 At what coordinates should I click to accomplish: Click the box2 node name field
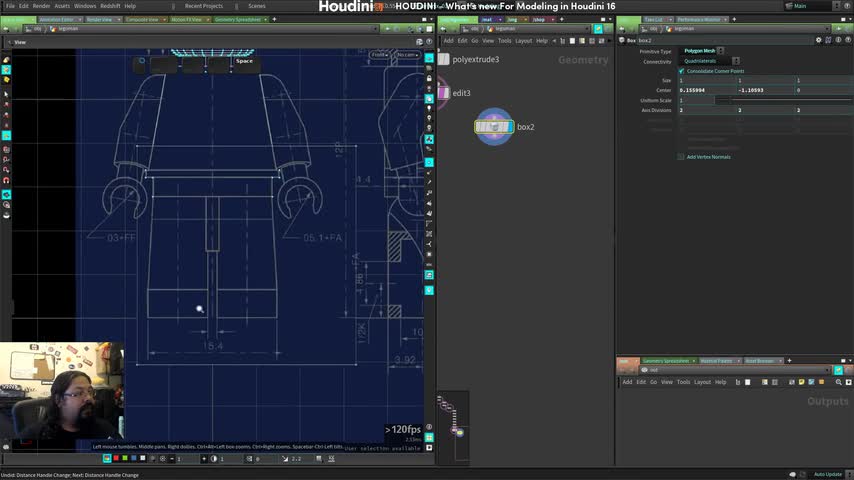(724, 40)
